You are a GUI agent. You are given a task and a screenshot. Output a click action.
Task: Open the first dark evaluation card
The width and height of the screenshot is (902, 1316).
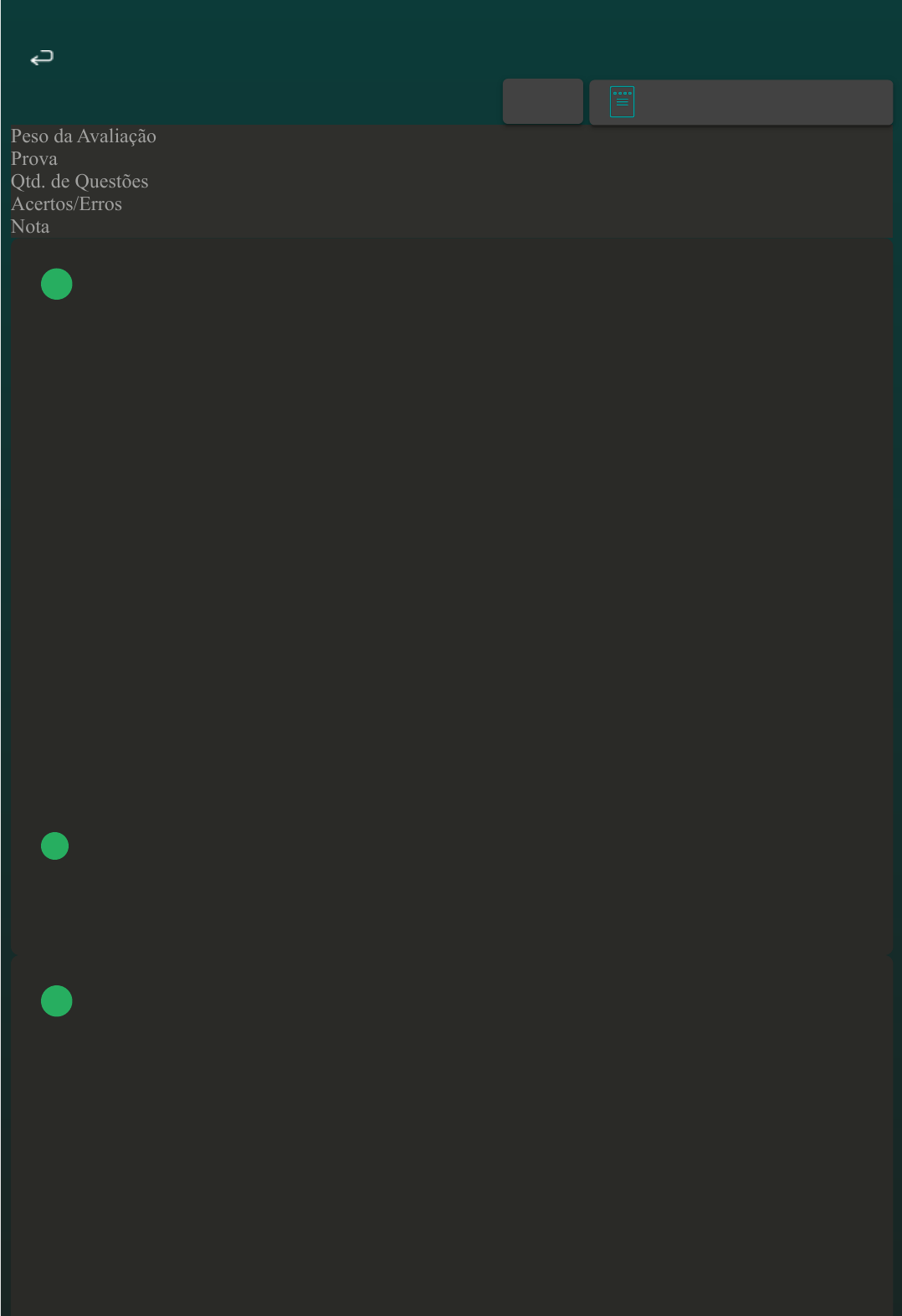point(452,596)
